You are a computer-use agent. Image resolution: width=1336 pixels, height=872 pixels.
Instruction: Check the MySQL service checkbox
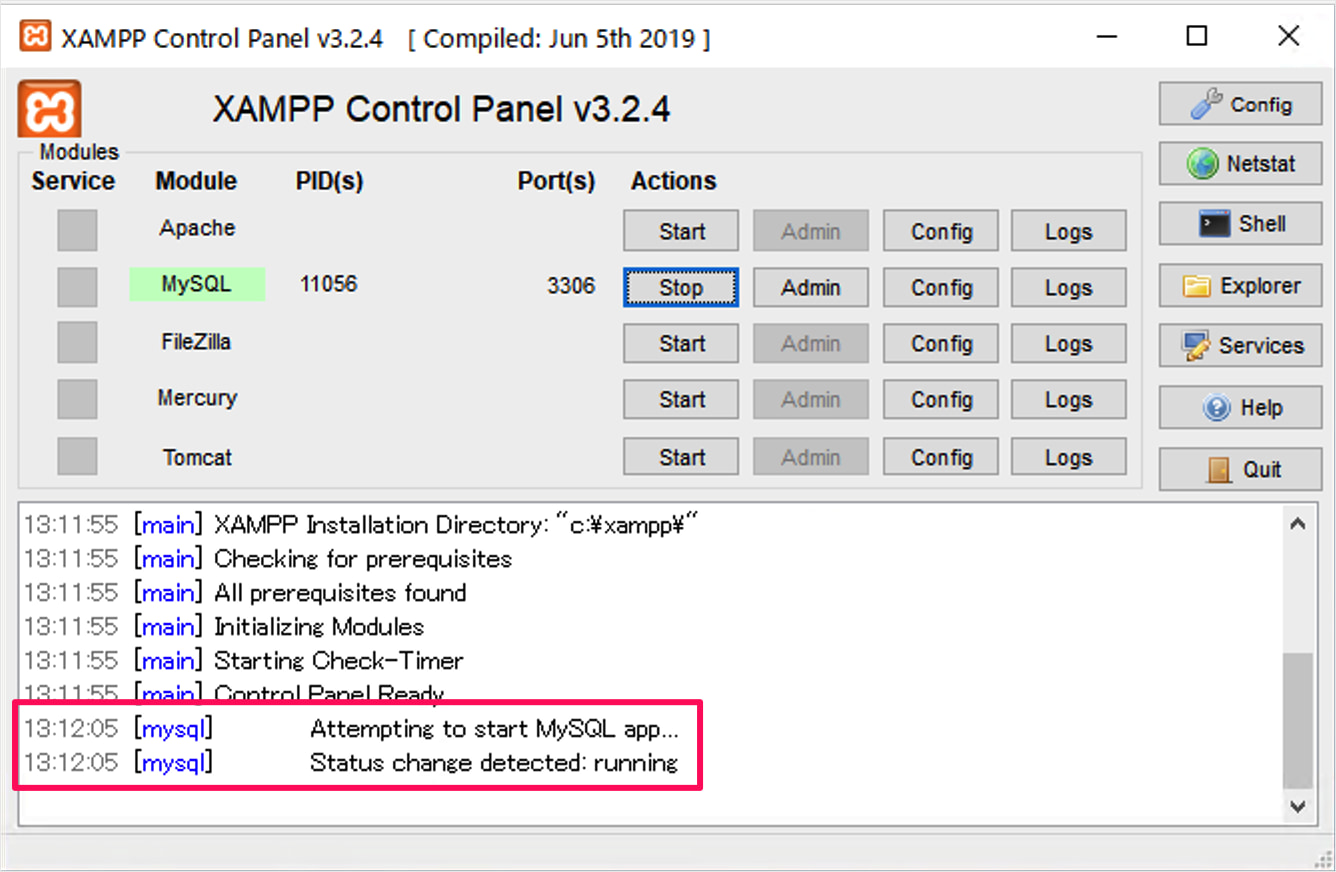77,284
